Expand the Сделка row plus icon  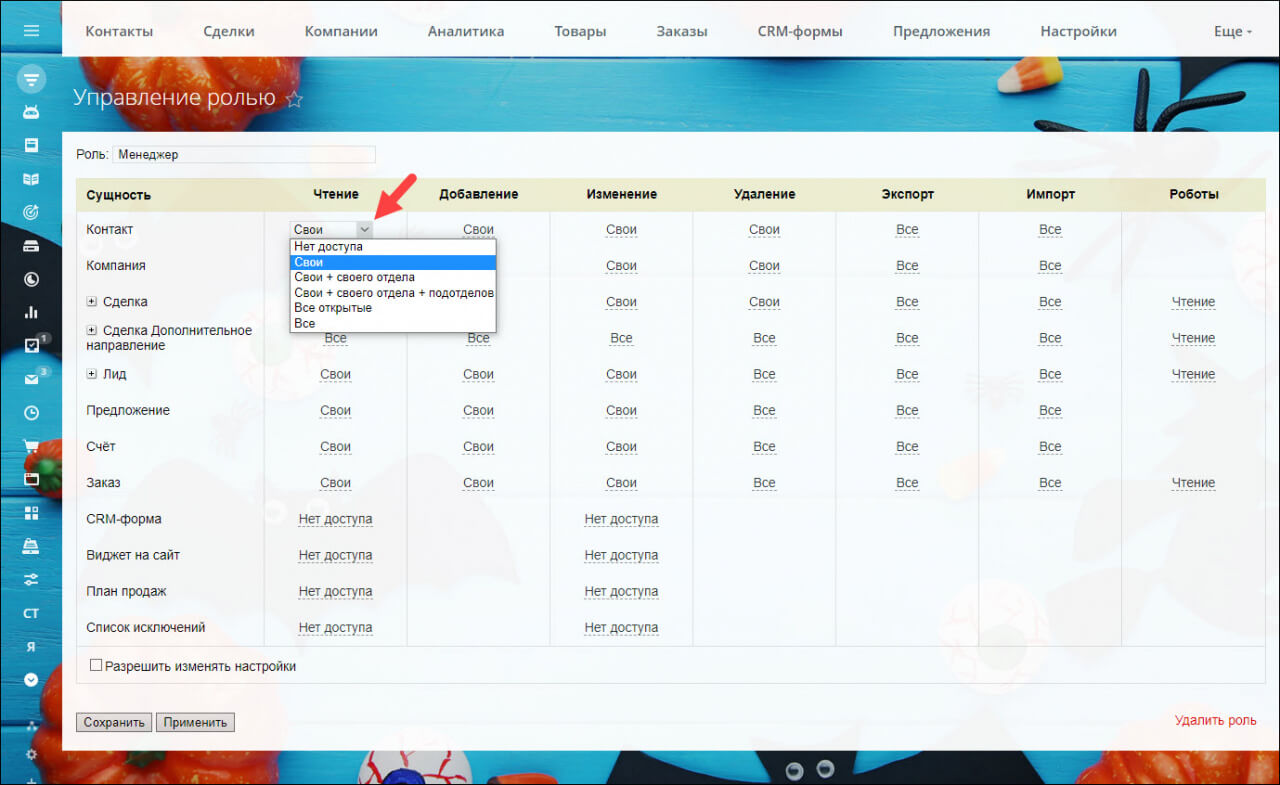(x=92, y=301)
